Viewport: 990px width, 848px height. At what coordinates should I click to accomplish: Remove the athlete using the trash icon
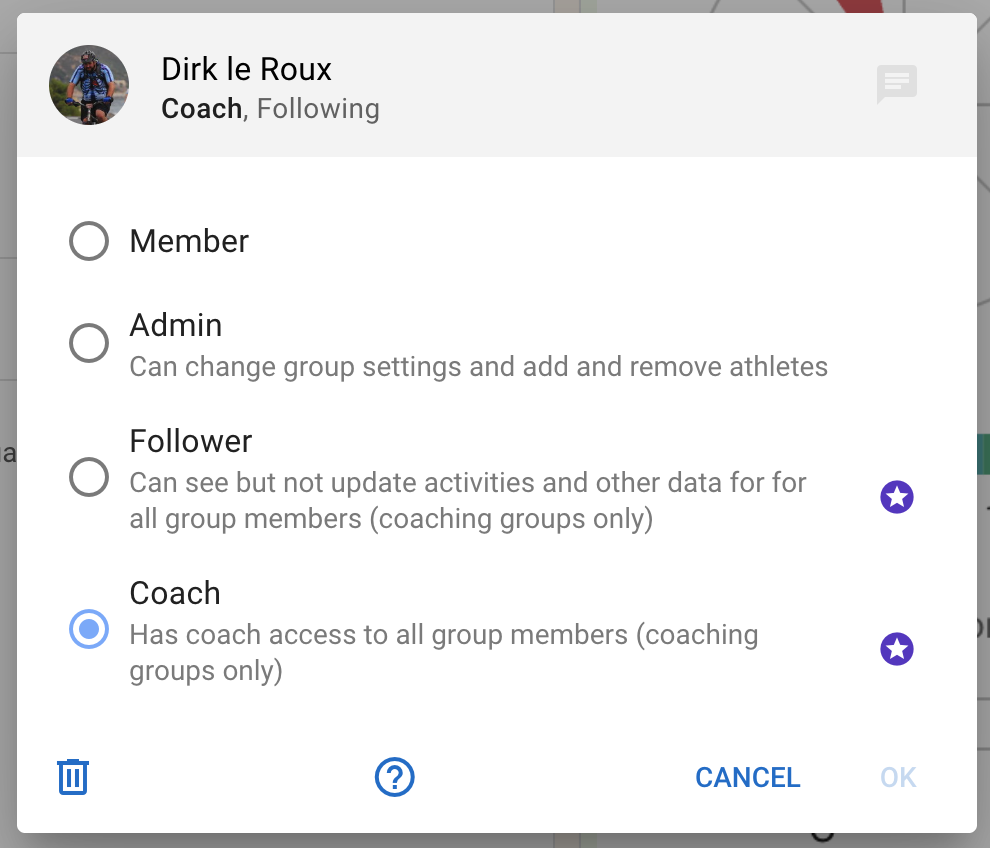pyautogui.click(x=73, y=777)
